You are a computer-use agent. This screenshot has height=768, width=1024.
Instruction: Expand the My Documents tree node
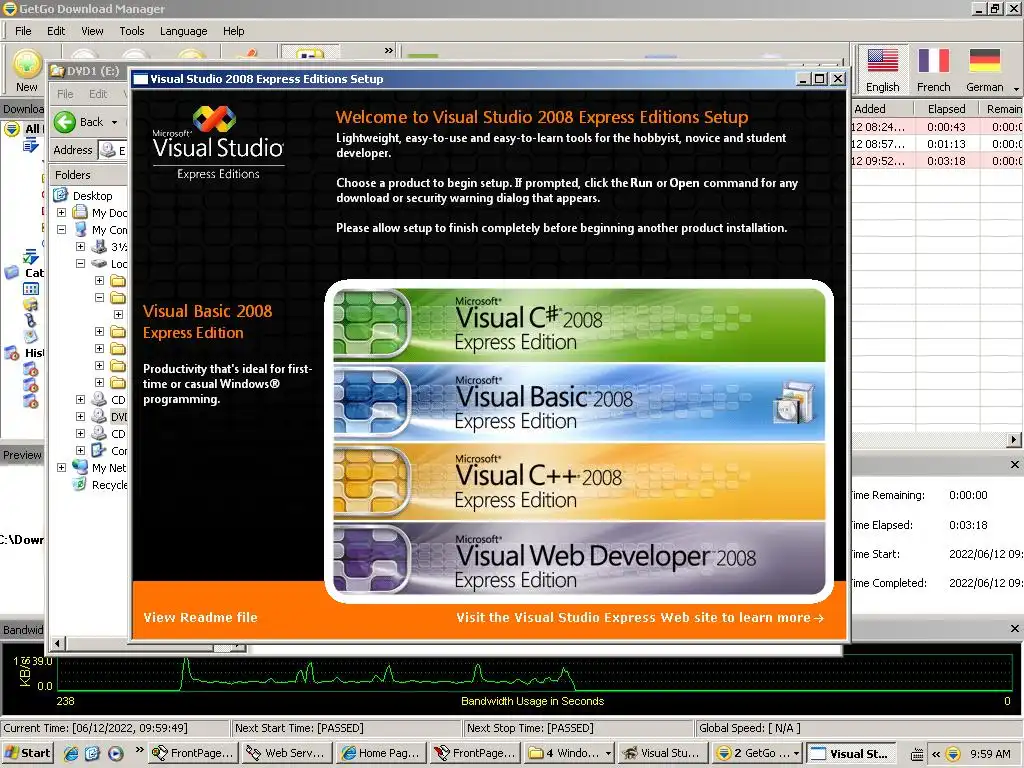pyautogui.click(x=61, y=213)
